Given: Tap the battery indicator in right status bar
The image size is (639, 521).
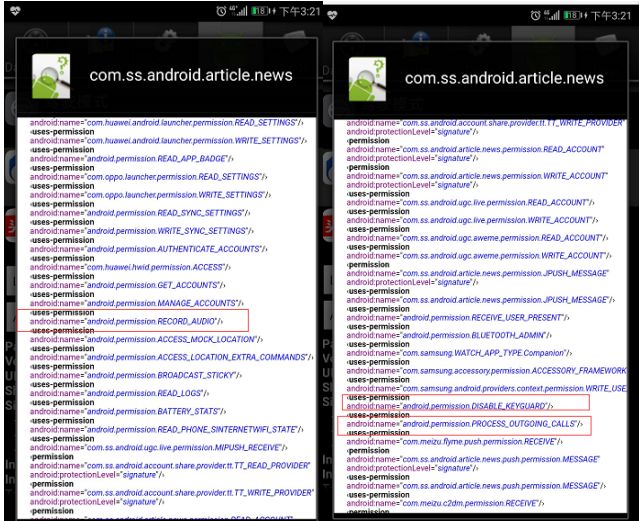Looking at the screenshot, I should pos(574,15).
